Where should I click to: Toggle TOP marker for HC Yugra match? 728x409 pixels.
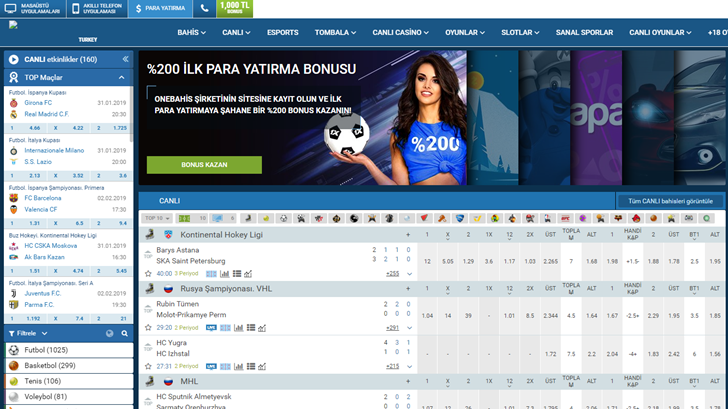pos(148,347)
